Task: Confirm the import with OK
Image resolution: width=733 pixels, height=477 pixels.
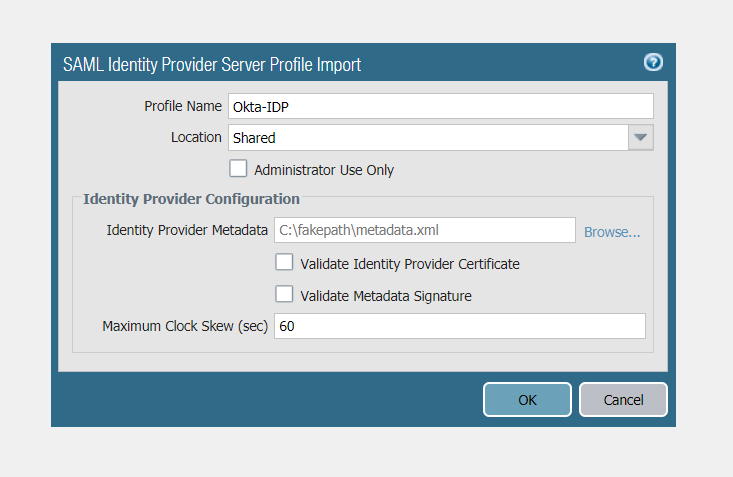Action: 527,400
